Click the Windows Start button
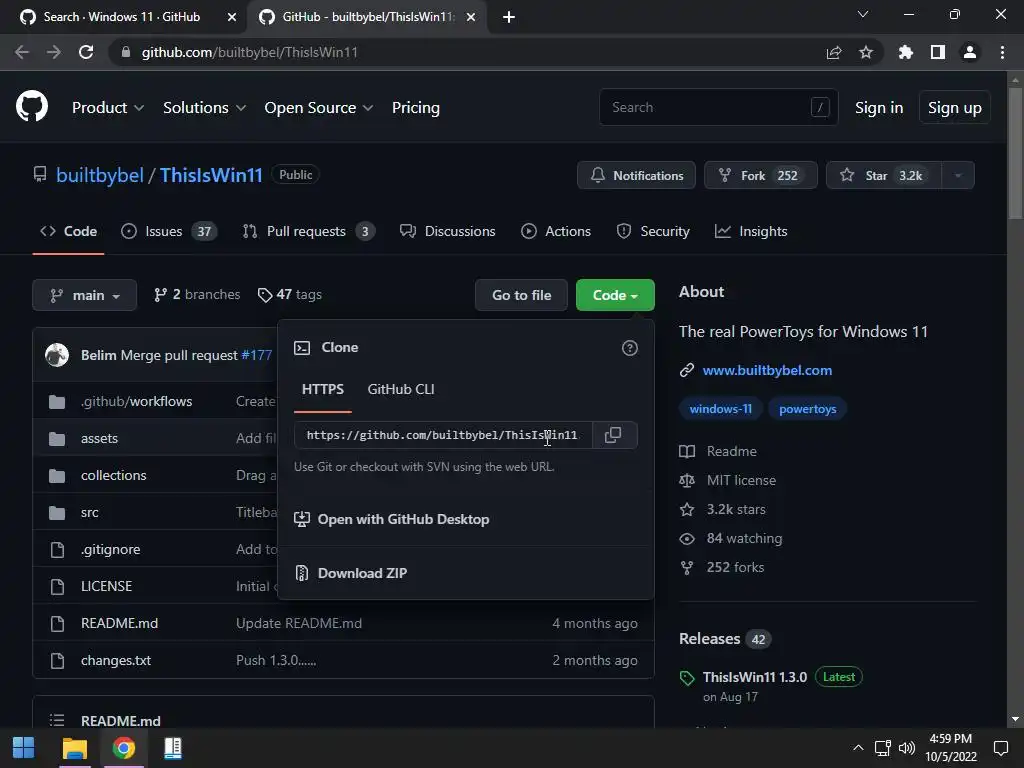Viewport: 1024px width, 768px height. 24,748
